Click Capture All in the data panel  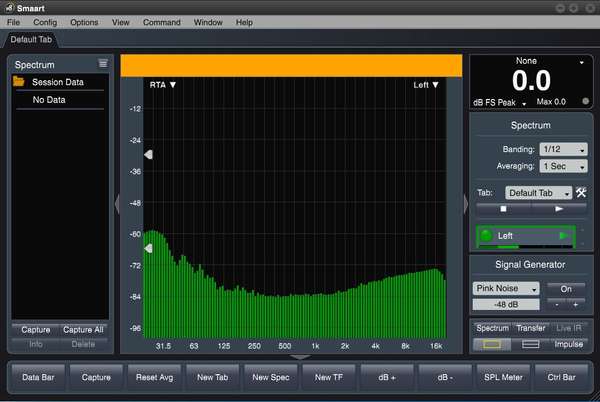(x=83, y=330)
